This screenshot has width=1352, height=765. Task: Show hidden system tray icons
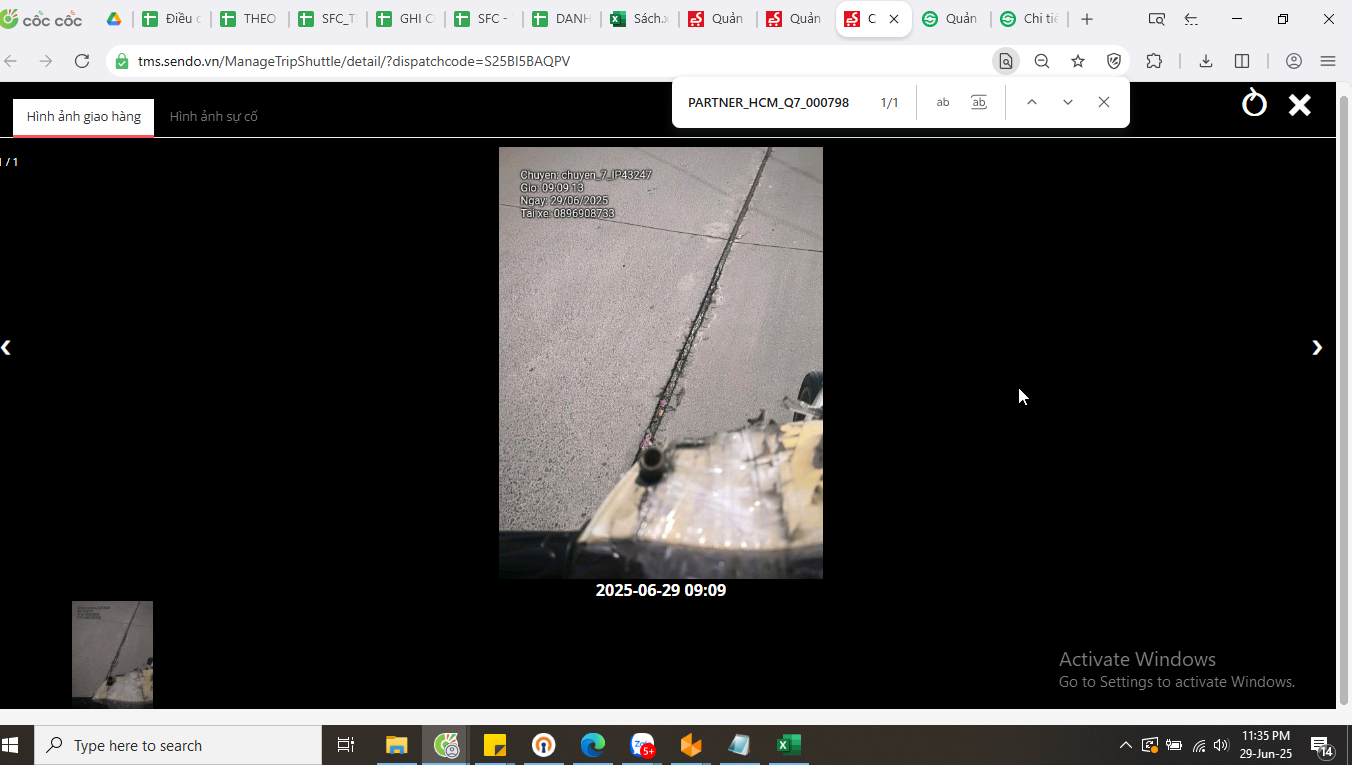point(1125,745)
